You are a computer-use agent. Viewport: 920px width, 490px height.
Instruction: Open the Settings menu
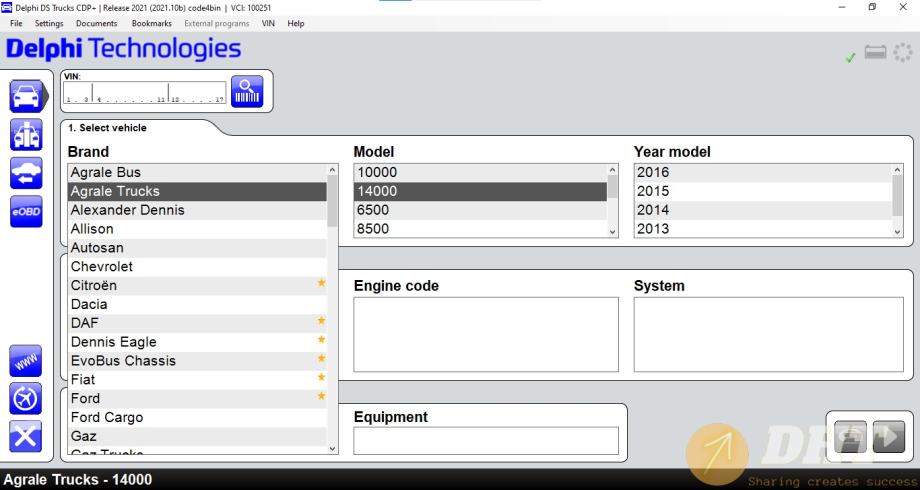pyautogui.click(x=49, y=23)
